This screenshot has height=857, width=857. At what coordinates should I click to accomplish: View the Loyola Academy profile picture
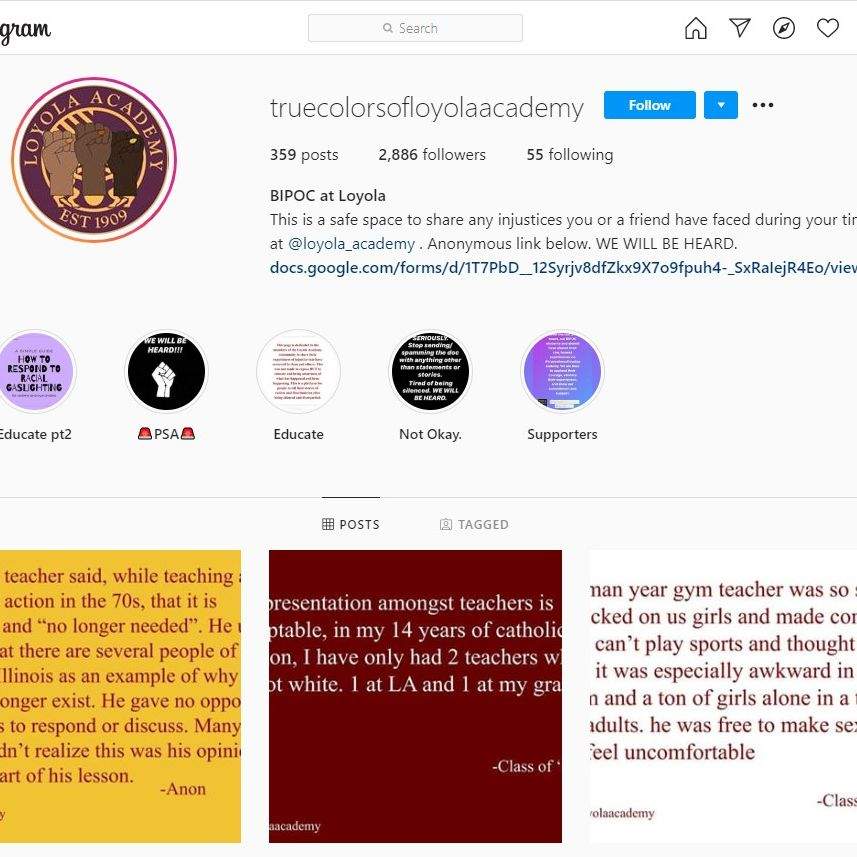click(94, 160)
